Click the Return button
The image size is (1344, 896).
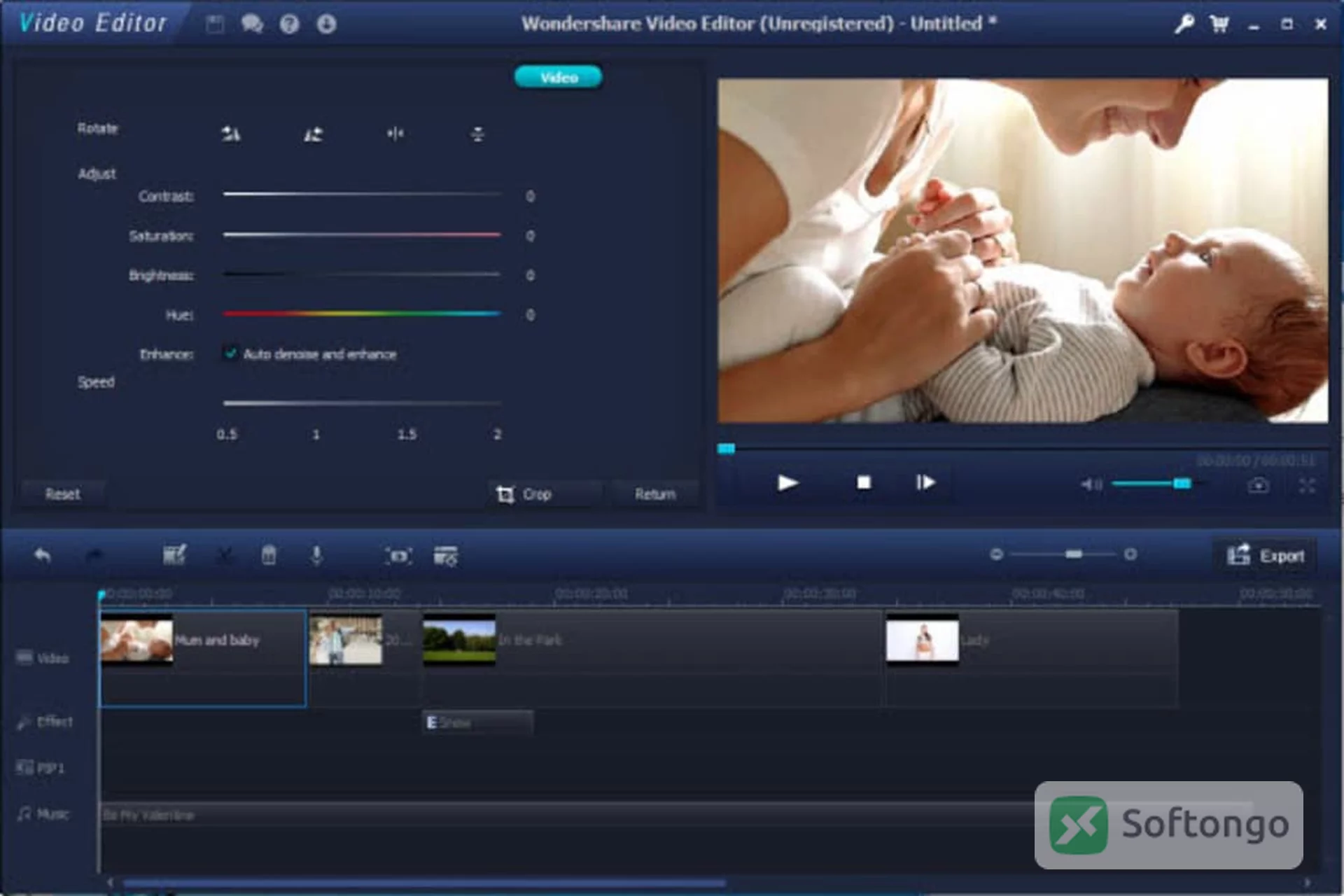(655, 494)
